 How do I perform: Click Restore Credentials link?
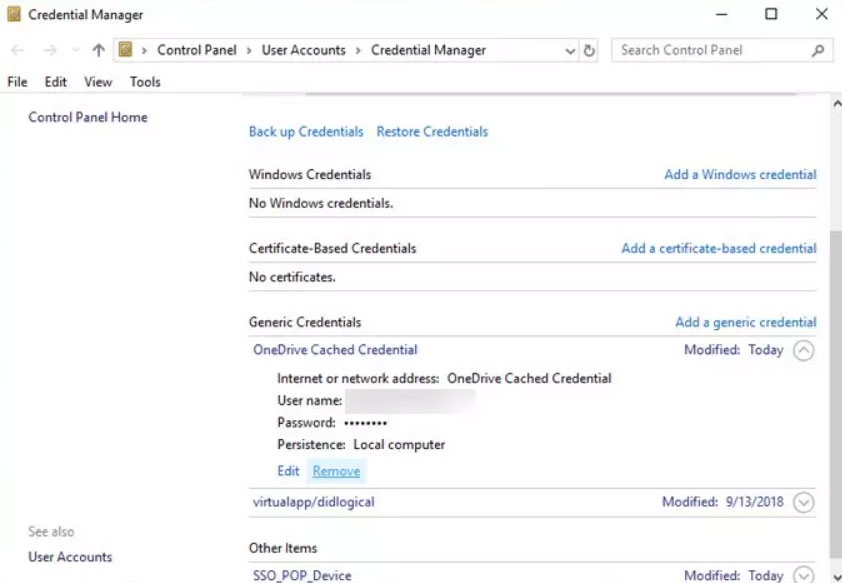(432, 132)
